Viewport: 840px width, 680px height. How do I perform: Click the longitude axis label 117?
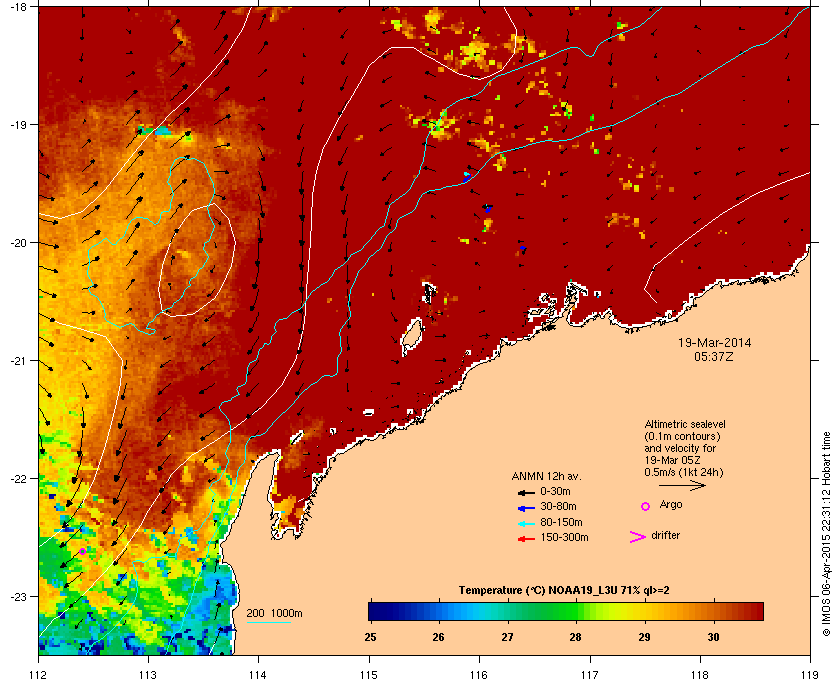590,675
